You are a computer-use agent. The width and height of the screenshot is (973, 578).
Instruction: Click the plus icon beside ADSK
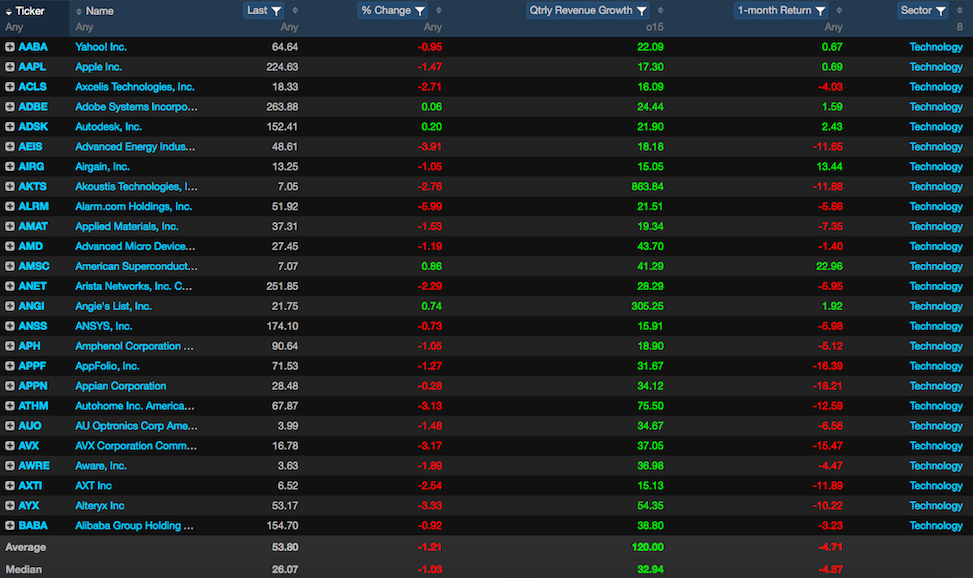[10, 127]
